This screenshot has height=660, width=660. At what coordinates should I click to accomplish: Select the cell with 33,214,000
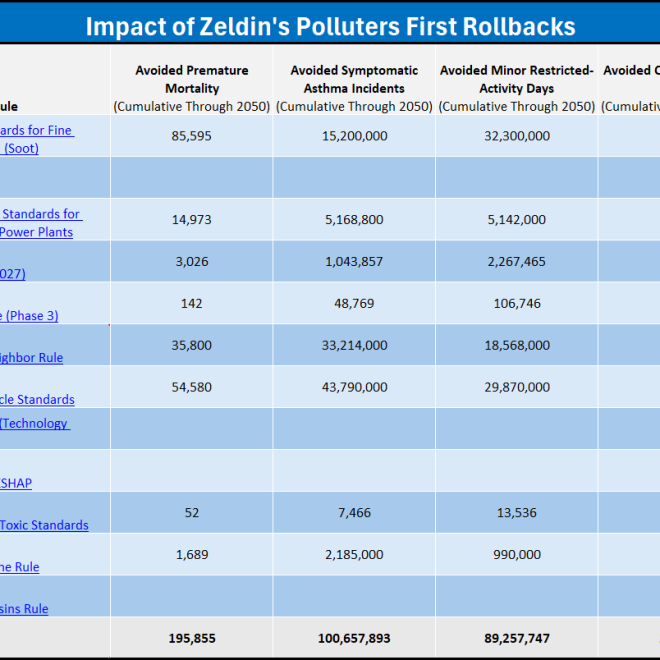[x=354, y=345]
